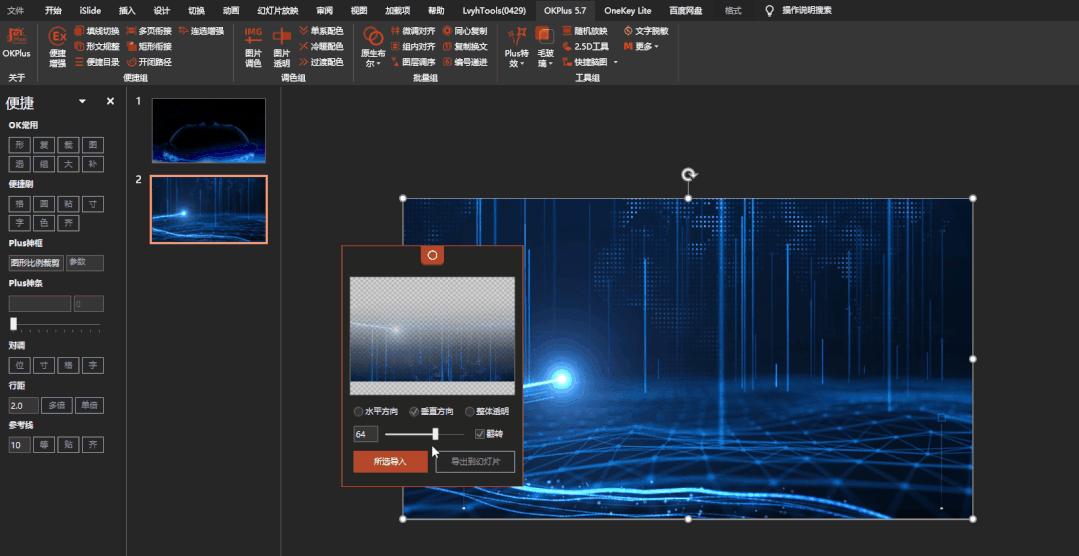
Task: Select the slide 1 thumbnail
Action: [208, 130]
